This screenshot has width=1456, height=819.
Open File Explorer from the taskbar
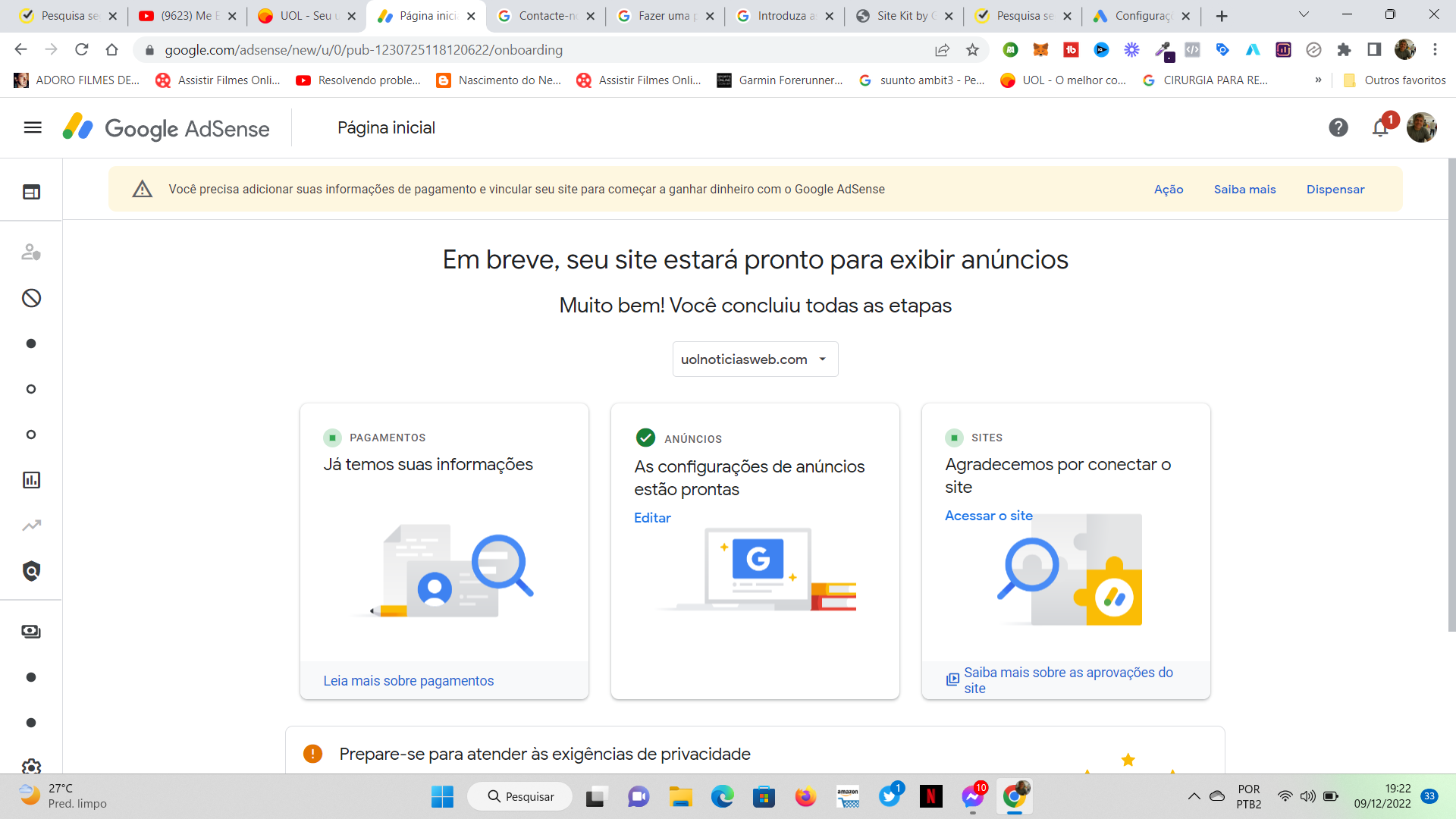coord(681,796)
